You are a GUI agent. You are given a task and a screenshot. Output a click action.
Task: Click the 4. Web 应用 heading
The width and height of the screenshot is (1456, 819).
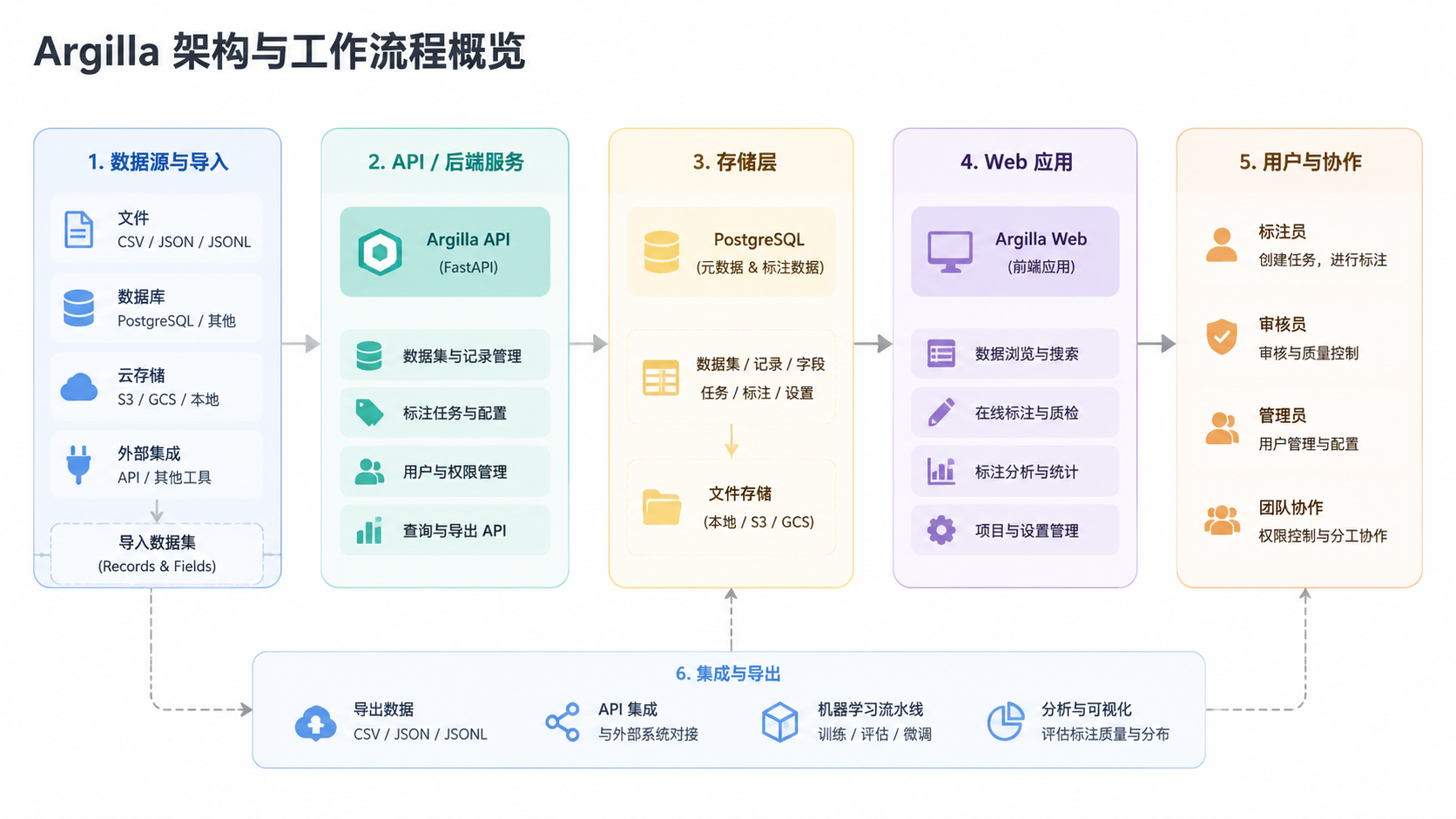click(1016, 162)
